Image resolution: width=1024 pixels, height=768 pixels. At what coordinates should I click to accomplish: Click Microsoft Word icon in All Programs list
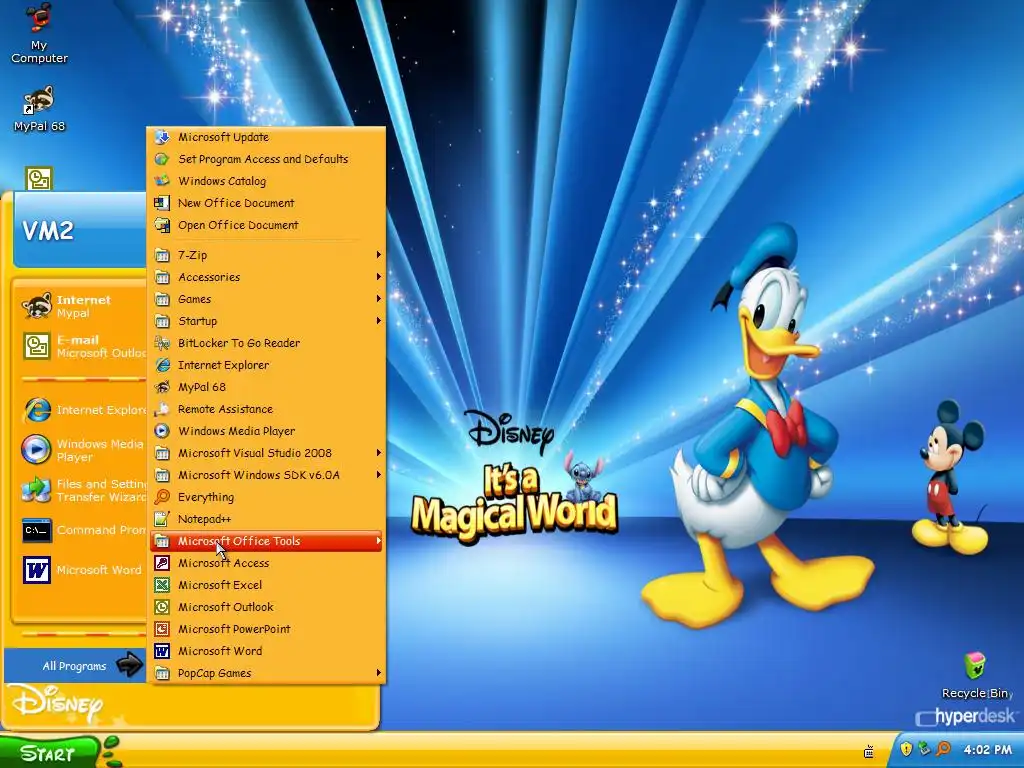[162, 651]
